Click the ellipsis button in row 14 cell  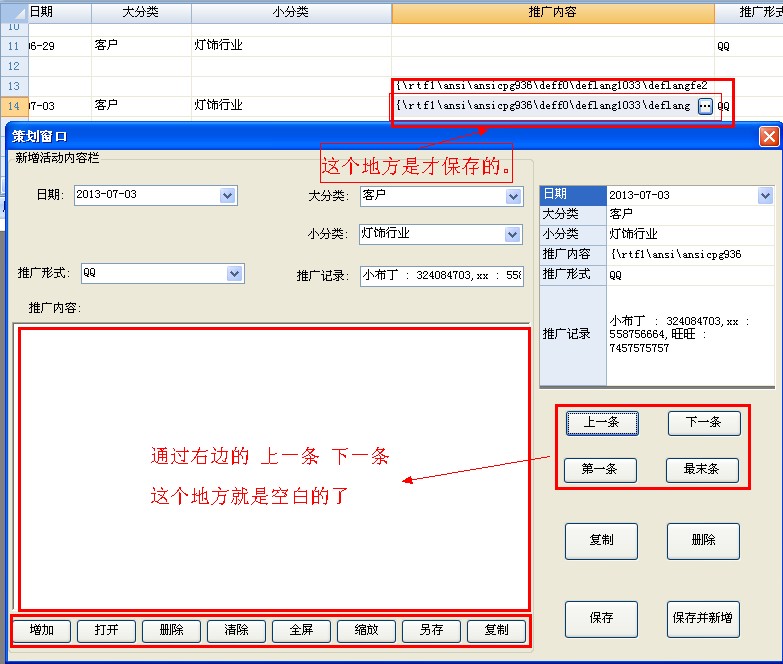(705, 106)
